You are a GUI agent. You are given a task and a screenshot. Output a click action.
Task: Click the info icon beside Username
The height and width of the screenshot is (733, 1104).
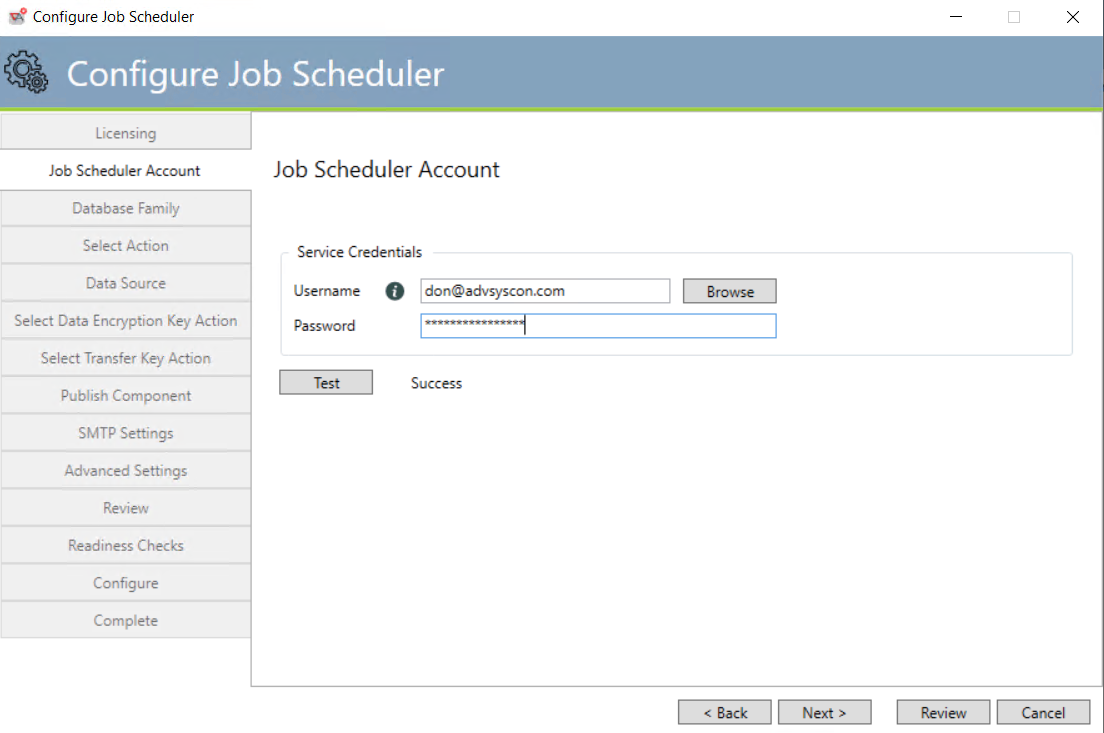coord(394,291)
